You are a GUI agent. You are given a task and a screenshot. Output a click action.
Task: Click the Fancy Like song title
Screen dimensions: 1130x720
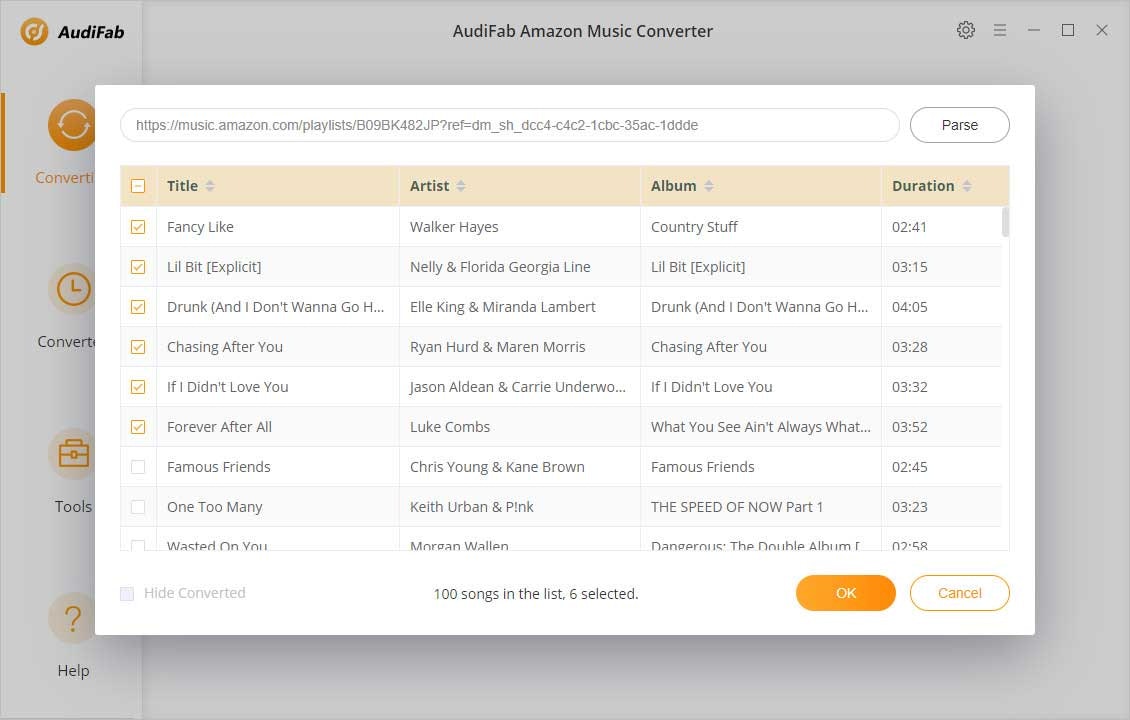pyautogui.click(x=200, y=227)
